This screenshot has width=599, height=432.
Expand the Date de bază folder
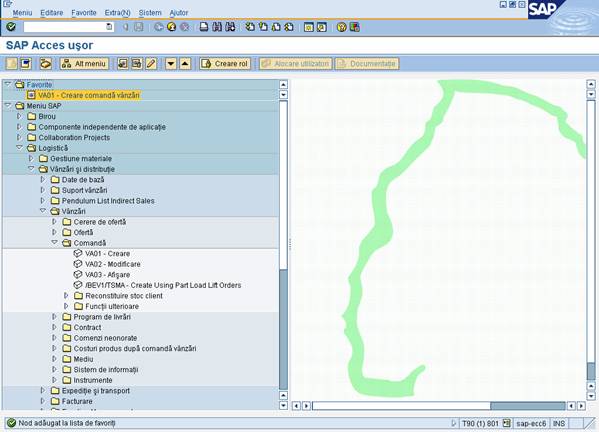pos(42,179)
